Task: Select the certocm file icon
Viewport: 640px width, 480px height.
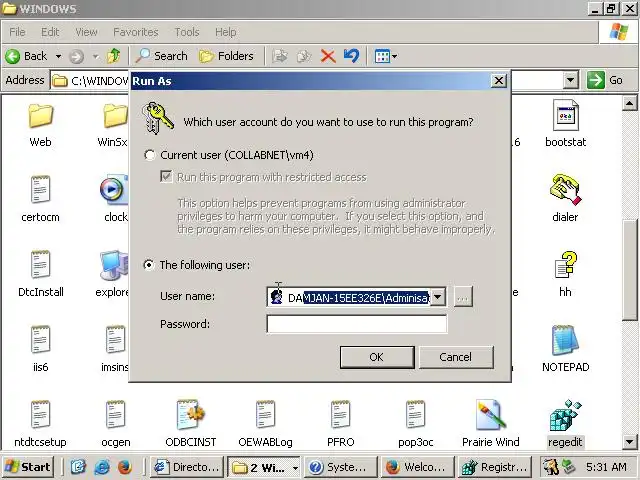Action: click(40, 190)
